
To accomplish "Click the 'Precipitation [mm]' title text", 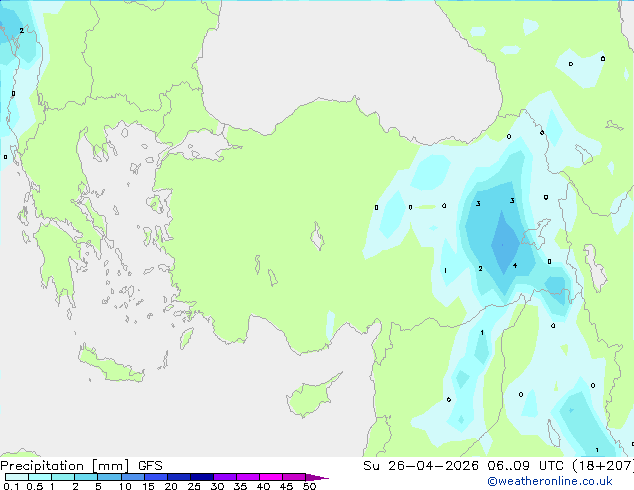I will [65, 466].
